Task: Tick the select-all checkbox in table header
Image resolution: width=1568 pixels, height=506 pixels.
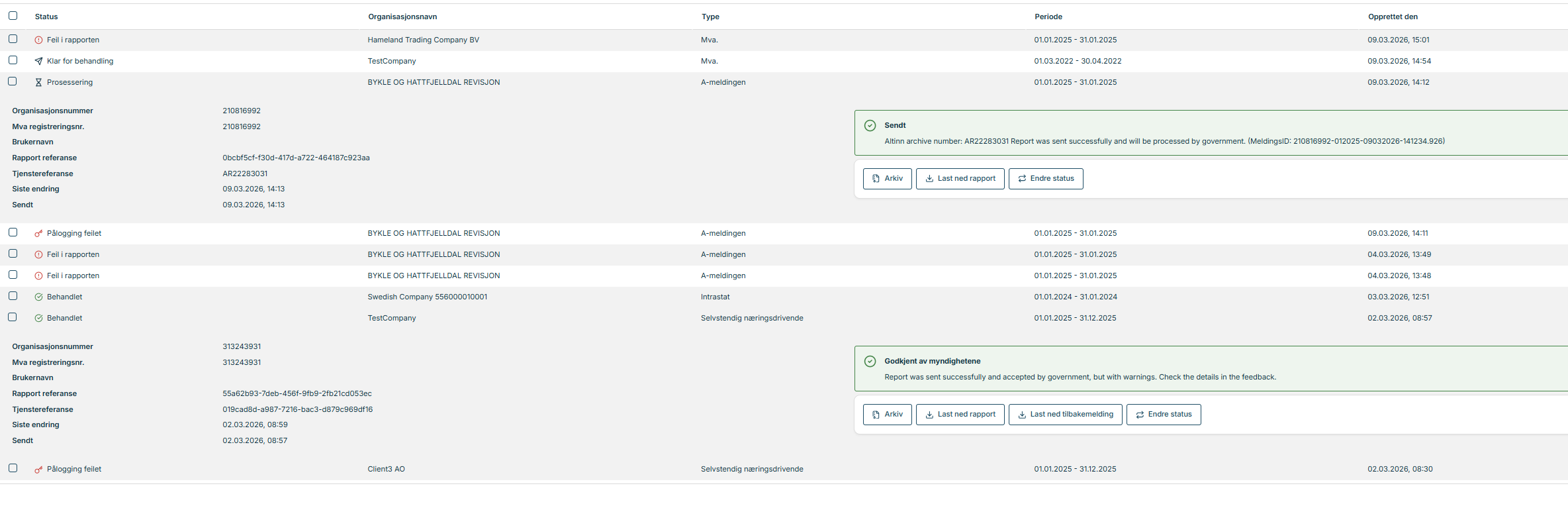Action: click(x=13, y=16)
